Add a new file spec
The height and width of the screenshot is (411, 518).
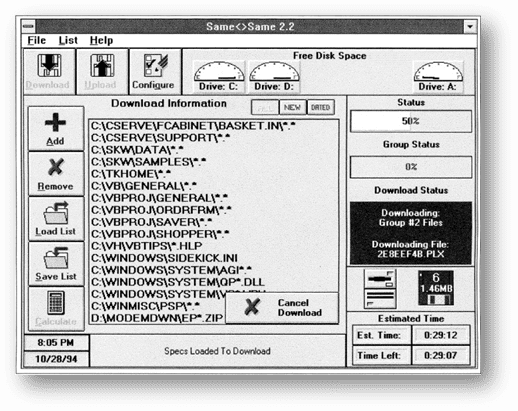coord(56,128)
